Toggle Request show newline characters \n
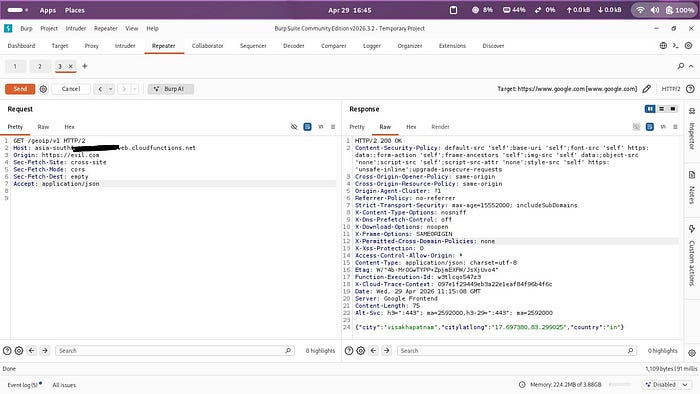 tap(321, 127)
